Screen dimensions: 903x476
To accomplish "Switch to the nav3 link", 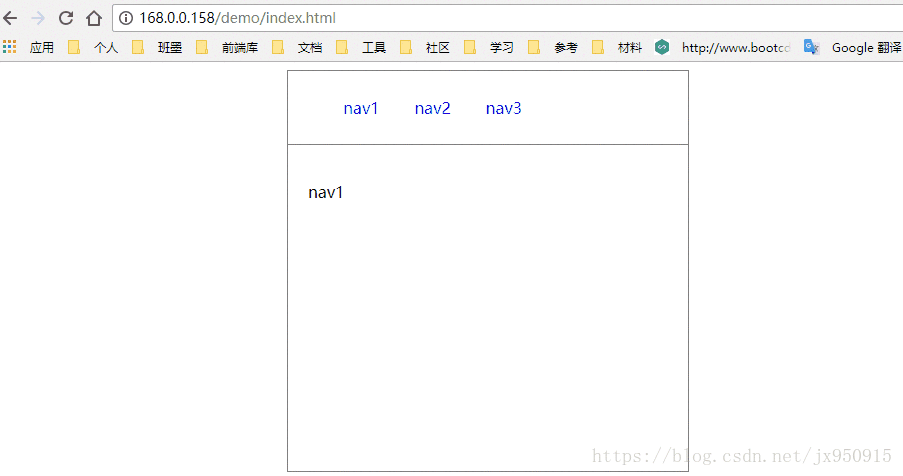I will [x=503, y=108].
